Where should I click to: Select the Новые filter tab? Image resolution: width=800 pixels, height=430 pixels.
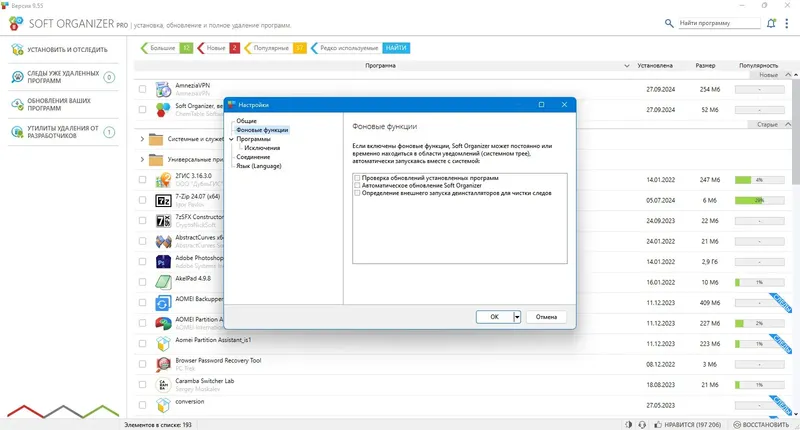point(218,48)
